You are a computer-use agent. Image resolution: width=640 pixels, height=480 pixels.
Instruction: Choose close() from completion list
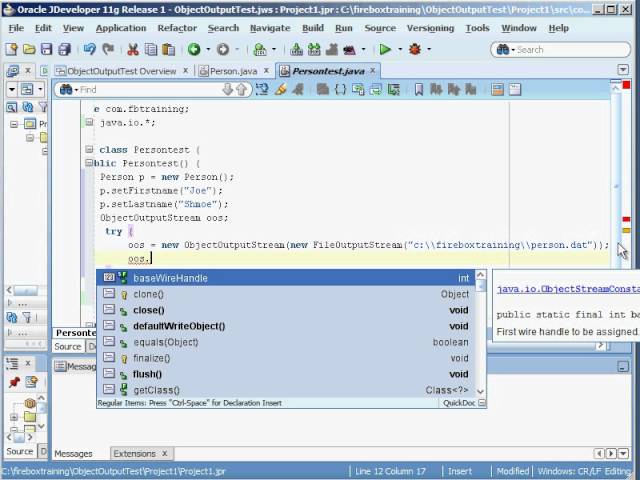[x=286, y=310]
